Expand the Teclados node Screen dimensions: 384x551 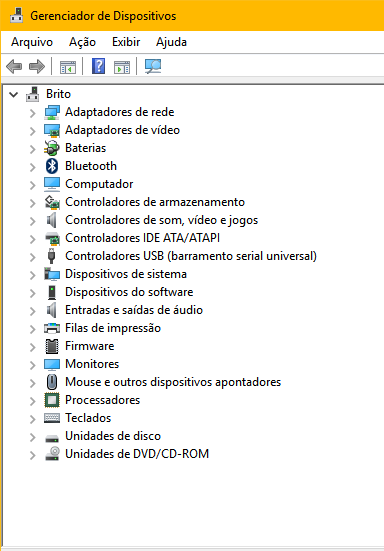coord(33,419)
